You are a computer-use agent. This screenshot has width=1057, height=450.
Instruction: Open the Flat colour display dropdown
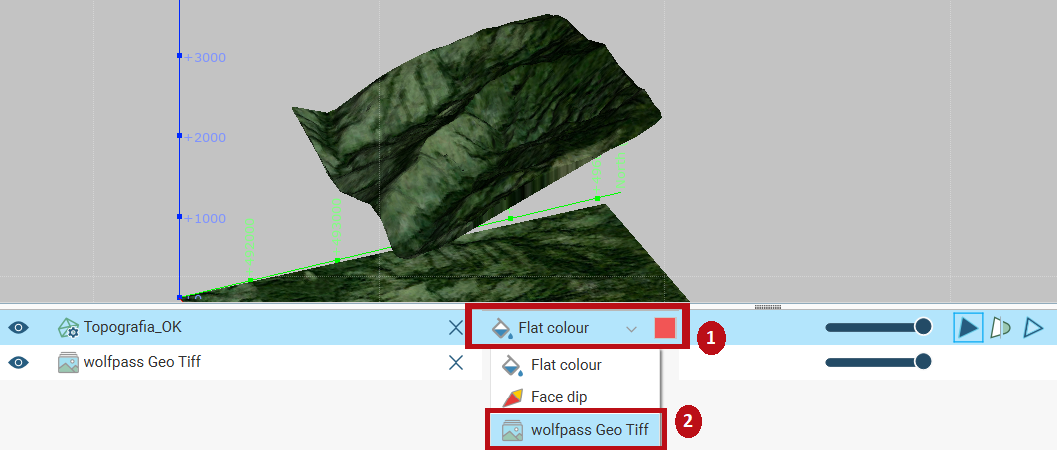(553, 328)
